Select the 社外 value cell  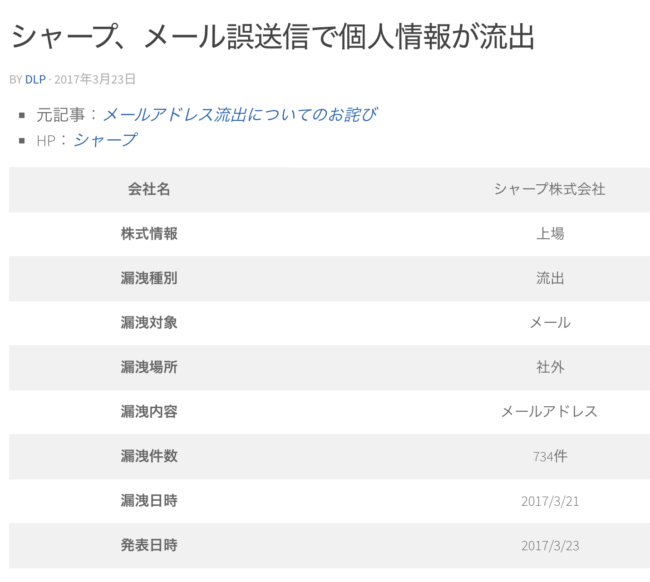click(550, 367)
